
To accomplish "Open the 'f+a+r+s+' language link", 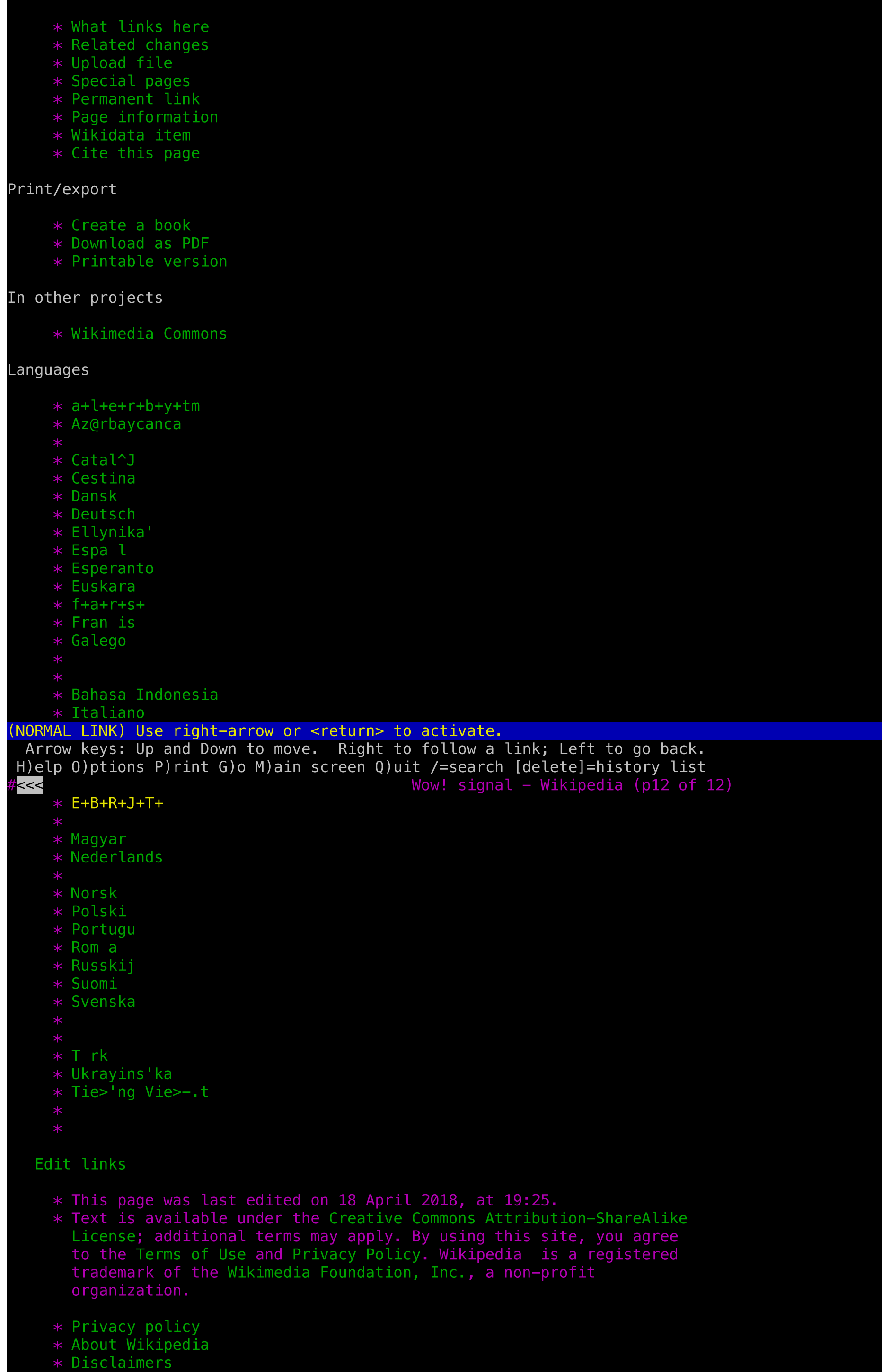I will tap(108, 605).
